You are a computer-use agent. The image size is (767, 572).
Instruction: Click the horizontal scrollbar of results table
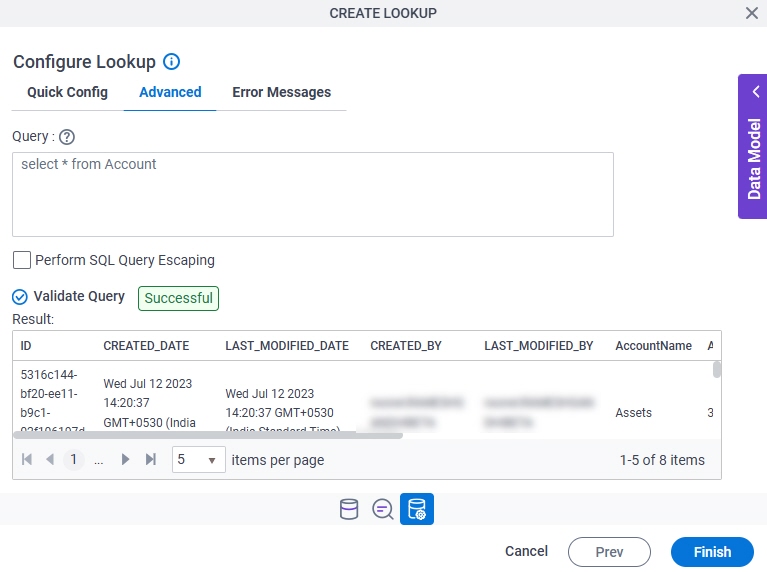tap(208, 435)
